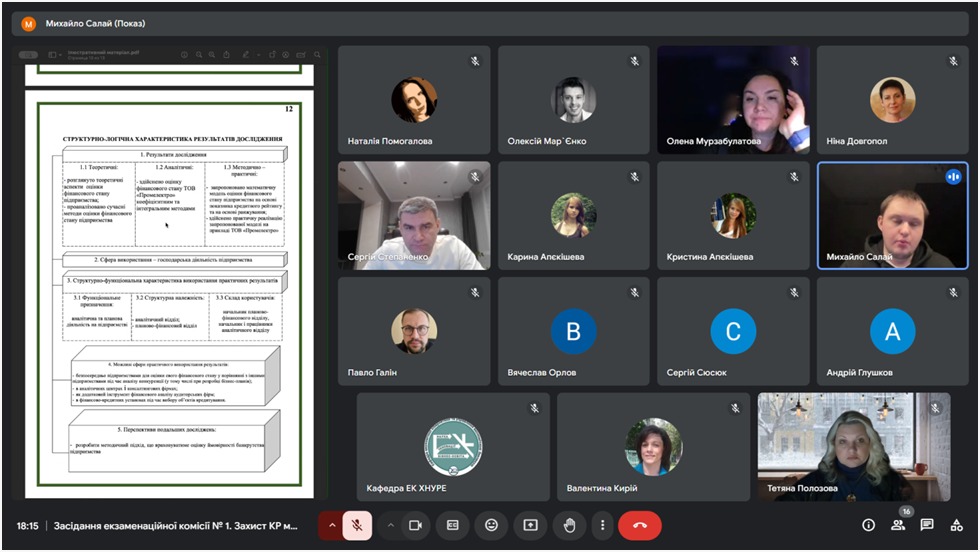Send an emoji reaction

coord(491,525)
